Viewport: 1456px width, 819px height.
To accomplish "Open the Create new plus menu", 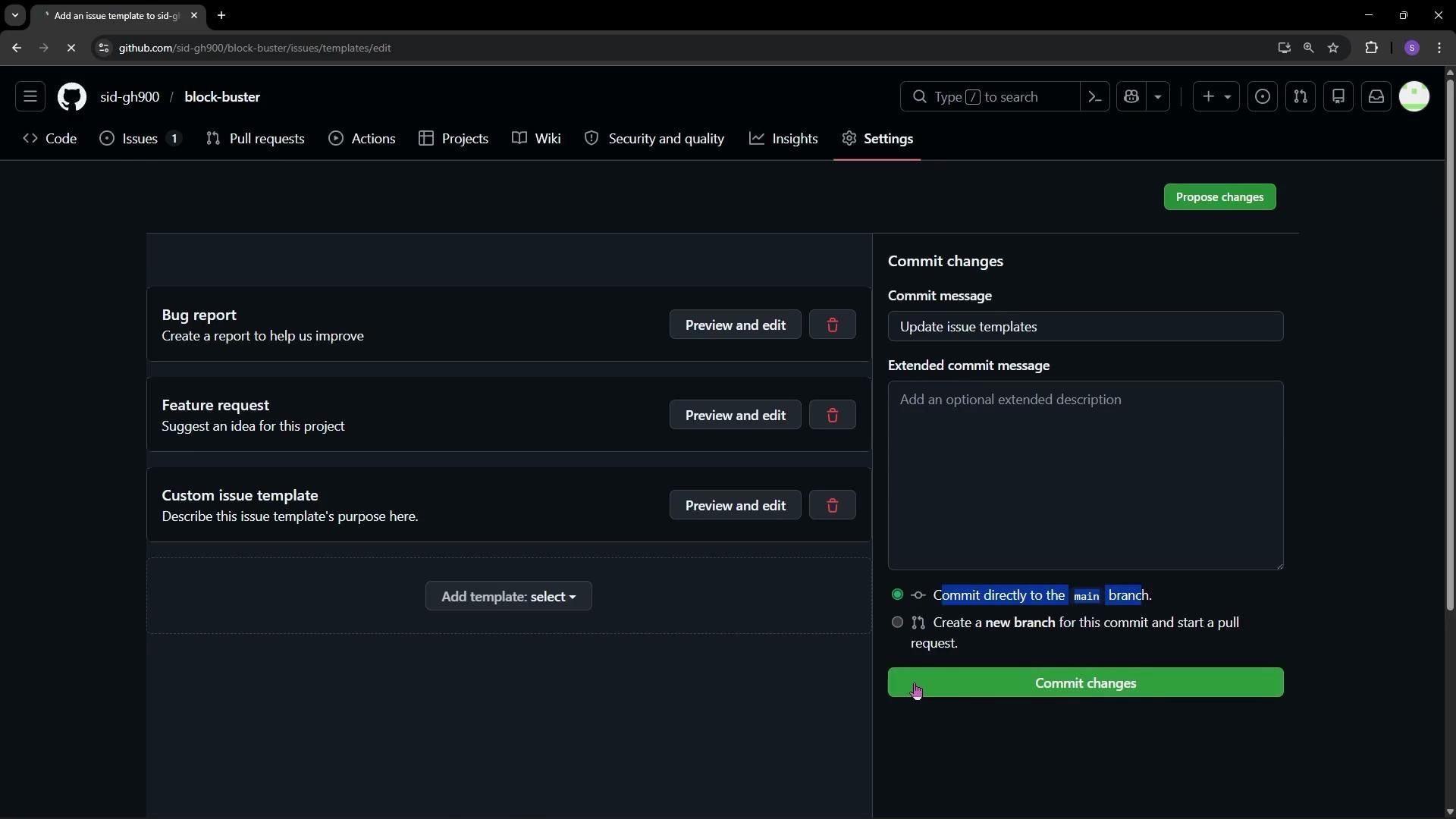I will point(1216,97).
